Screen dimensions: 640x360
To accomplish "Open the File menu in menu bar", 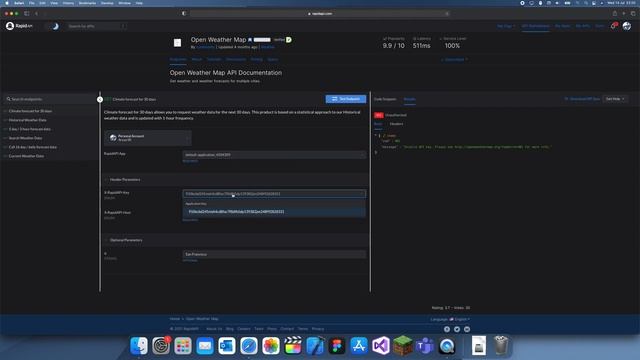I will (x=31, y=3).
